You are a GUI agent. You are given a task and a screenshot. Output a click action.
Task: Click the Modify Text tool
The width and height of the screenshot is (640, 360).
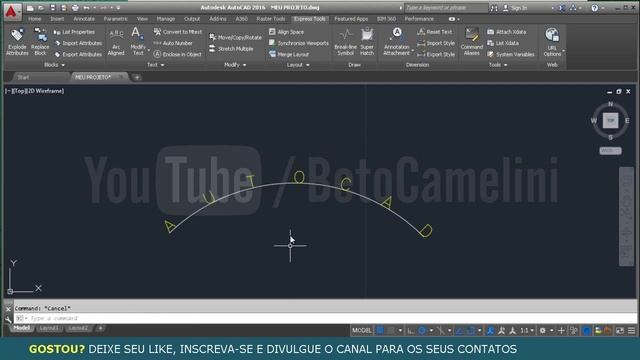(x=138, y=42)
